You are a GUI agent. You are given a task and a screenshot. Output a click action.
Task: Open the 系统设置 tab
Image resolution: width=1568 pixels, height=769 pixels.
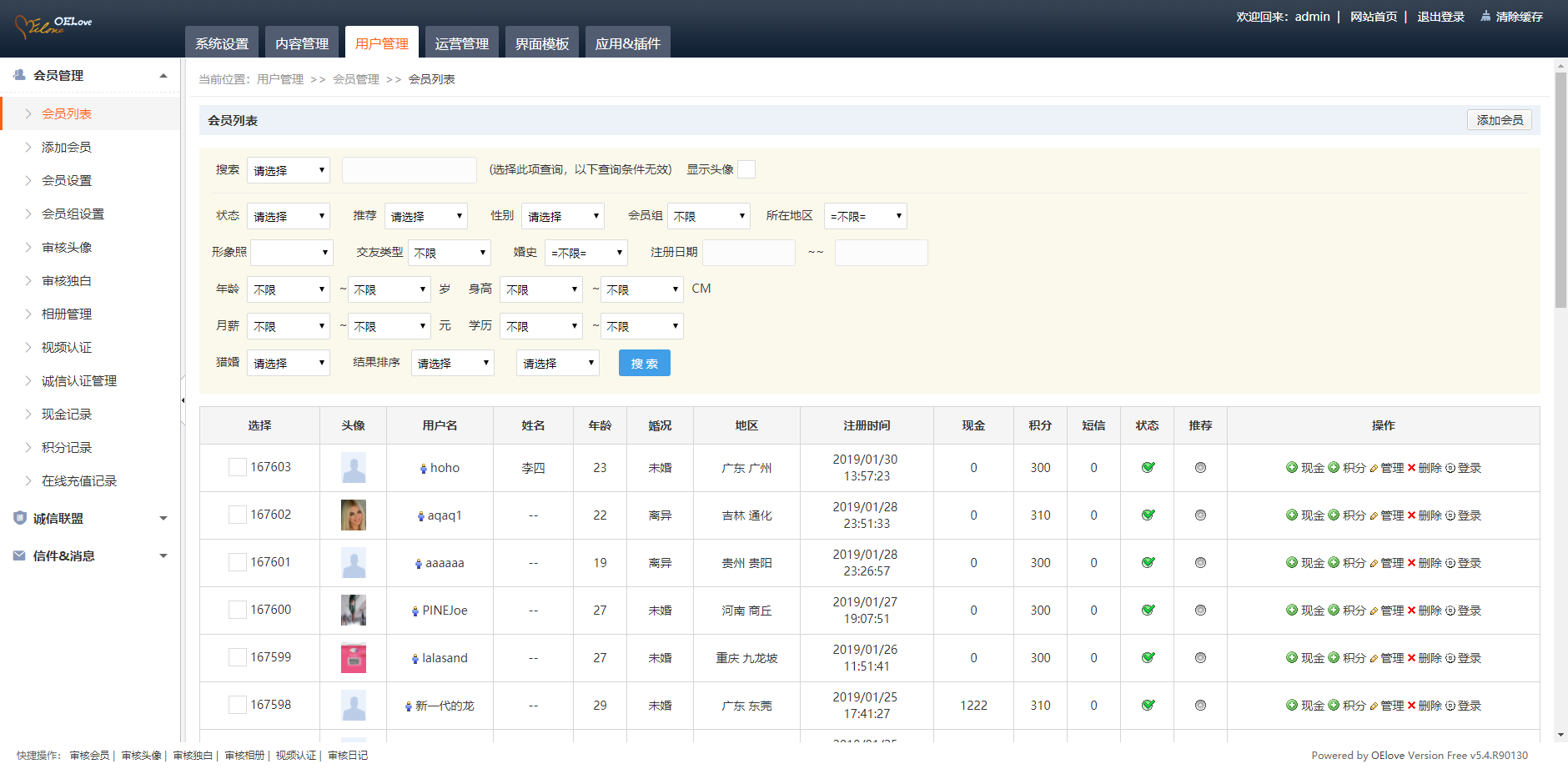click(222, 43)
